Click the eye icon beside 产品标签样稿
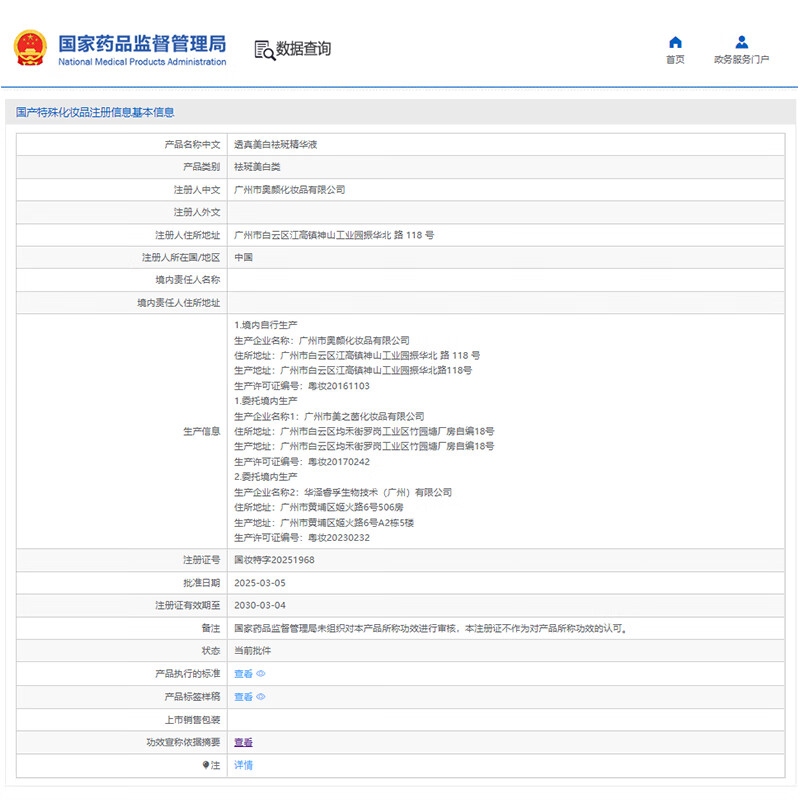This screenshot has width=800, height=800. point(261,697)
